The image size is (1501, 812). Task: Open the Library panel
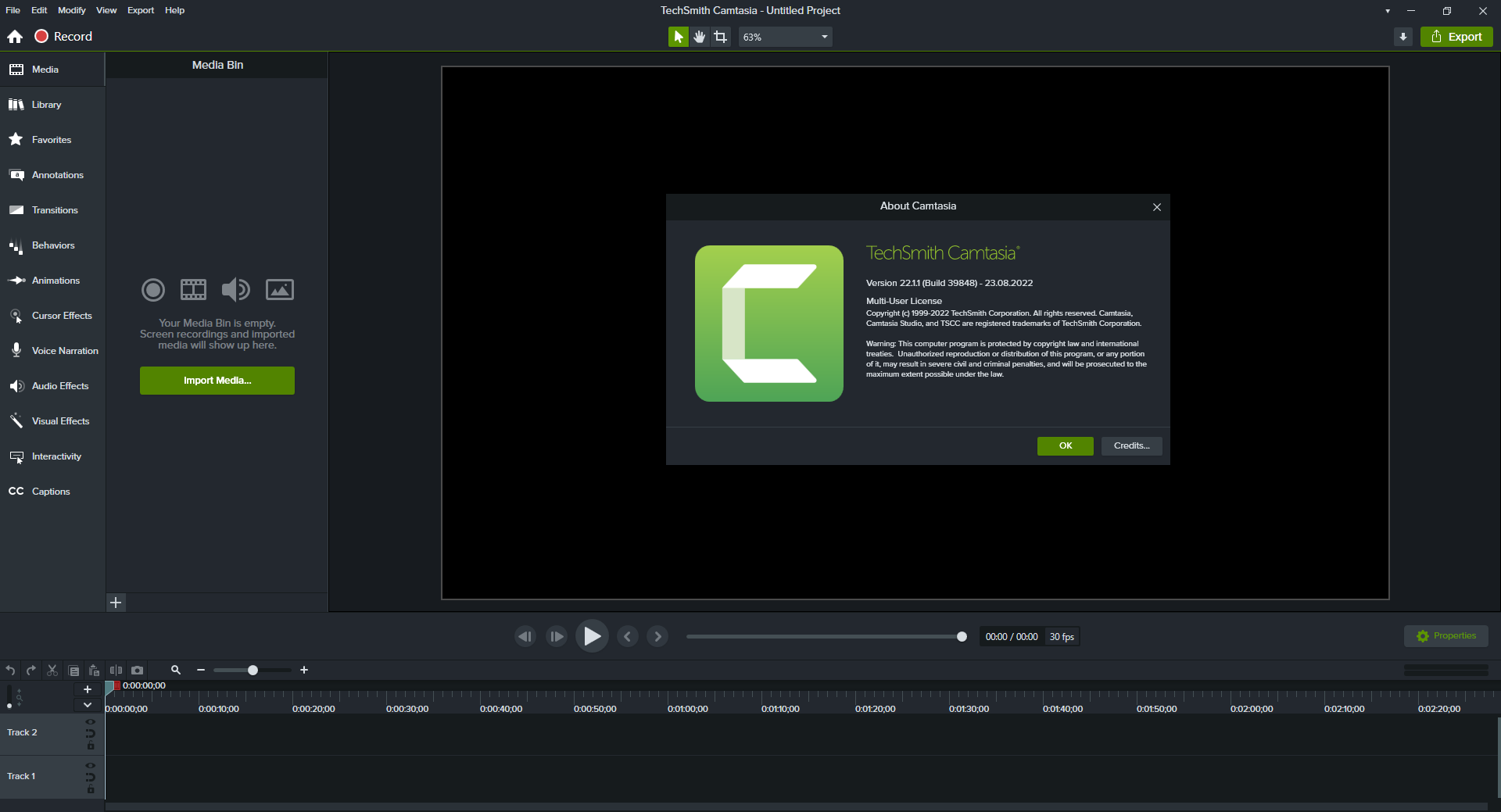pyautogui.click(x=52, y=105)
